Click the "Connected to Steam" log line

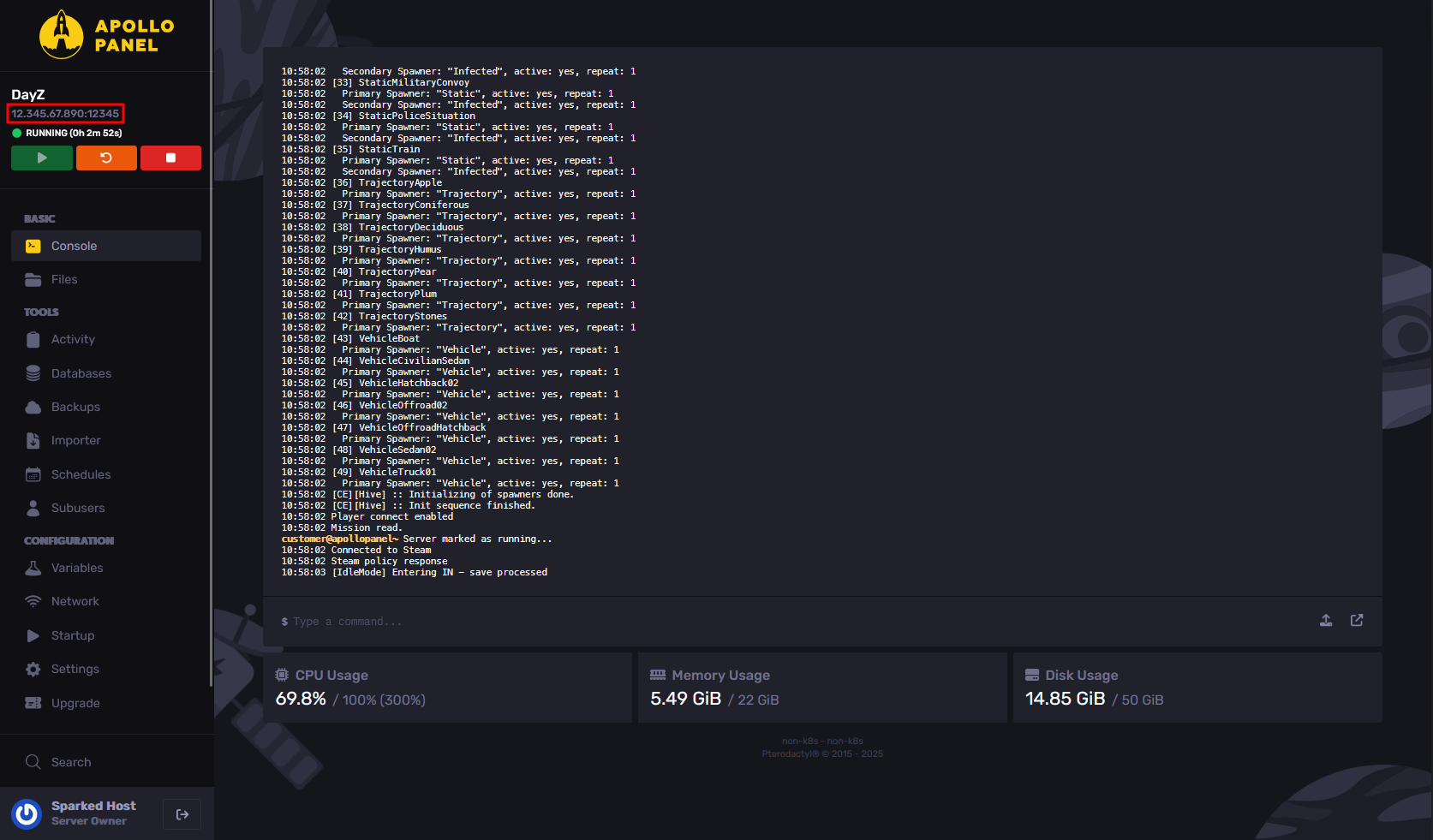tap(356, 550)
